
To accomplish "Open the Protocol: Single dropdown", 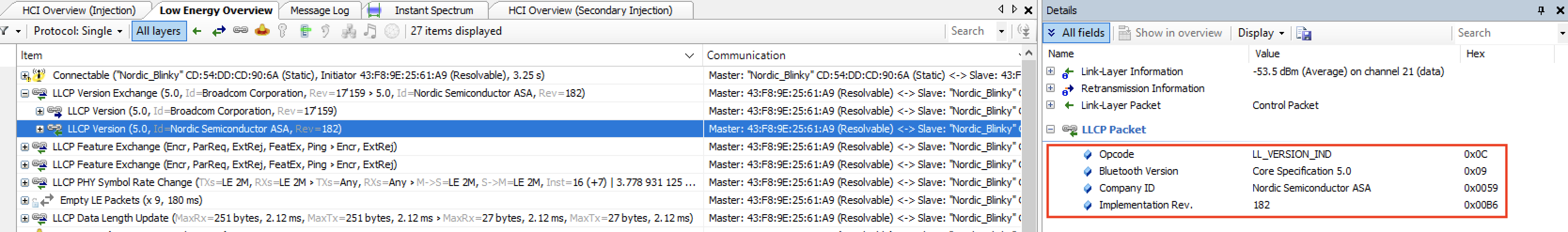I will pos(78,31).
